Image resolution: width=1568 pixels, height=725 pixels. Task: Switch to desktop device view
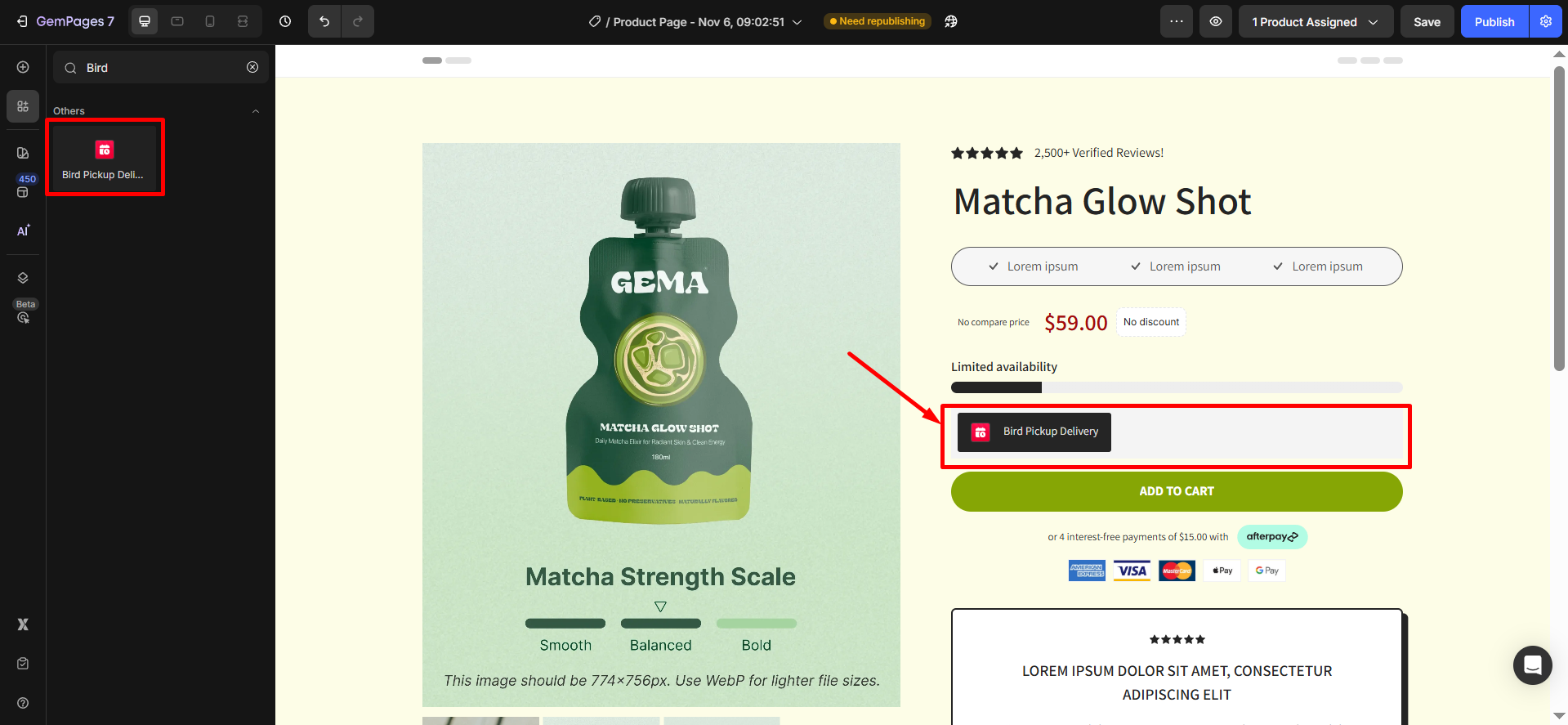[145, 22]
